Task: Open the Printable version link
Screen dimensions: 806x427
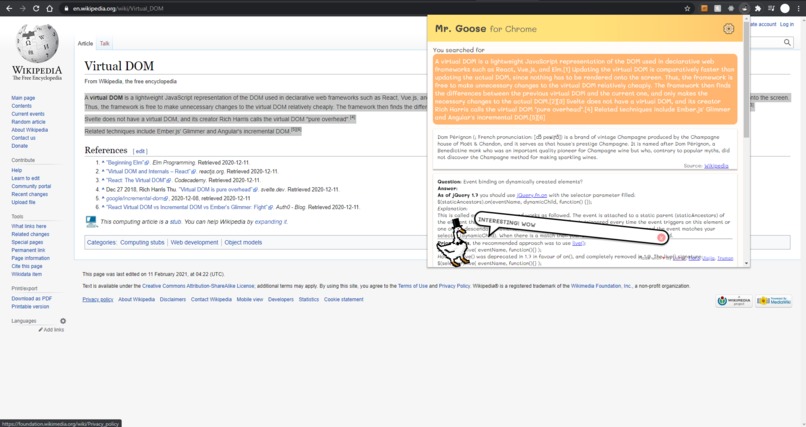Action: [x=30, y=306]
